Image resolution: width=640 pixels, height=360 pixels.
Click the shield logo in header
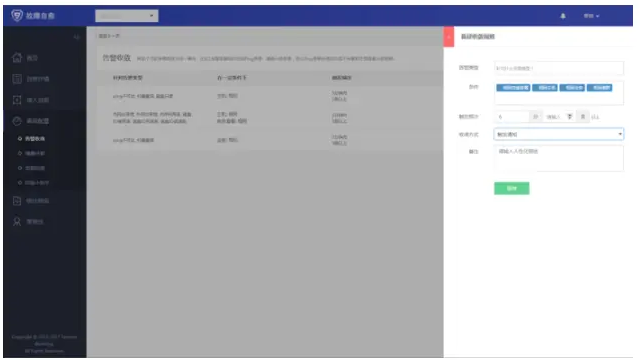(17, 16)
